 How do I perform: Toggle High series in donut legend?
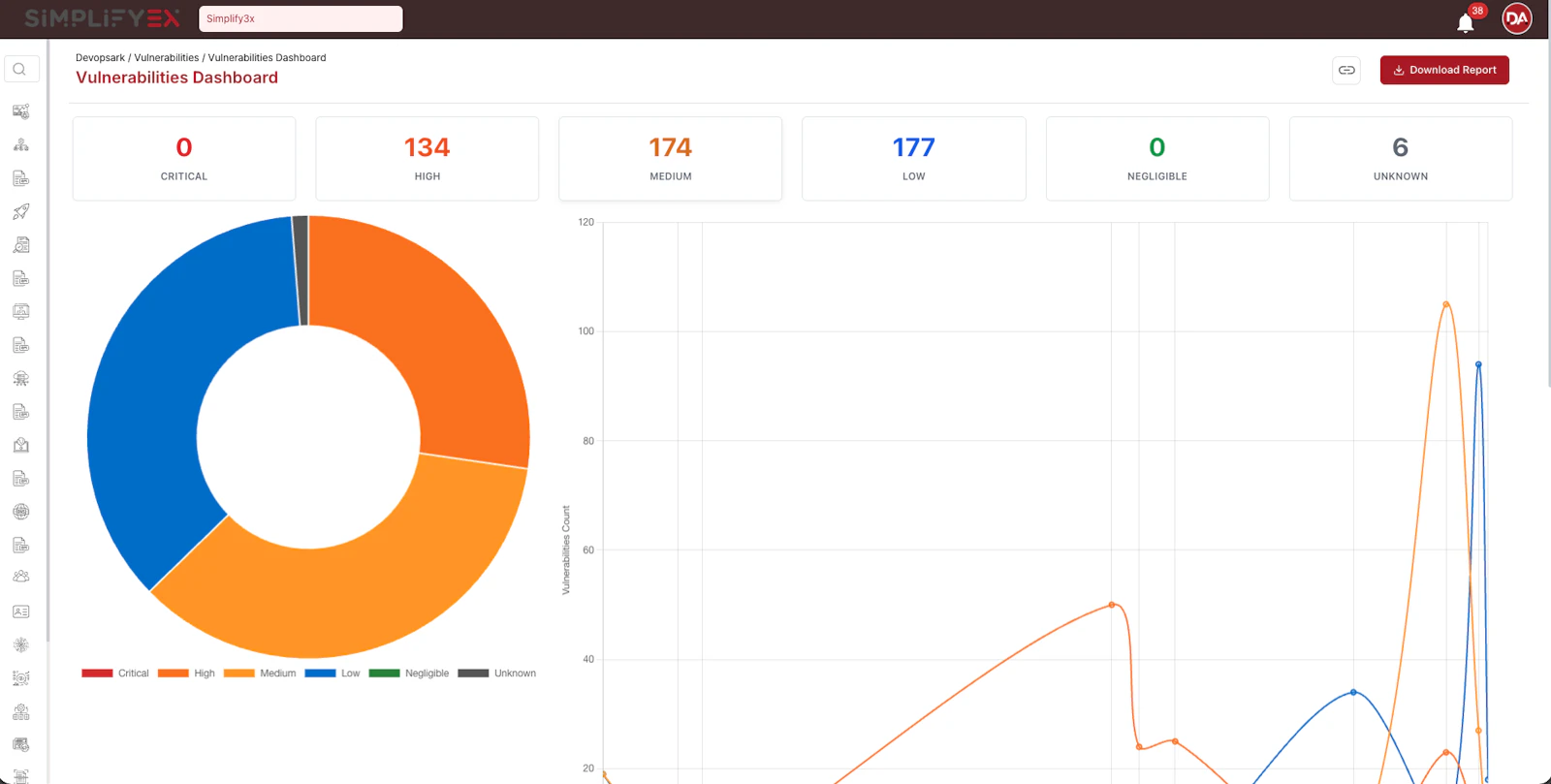point(186,674)
